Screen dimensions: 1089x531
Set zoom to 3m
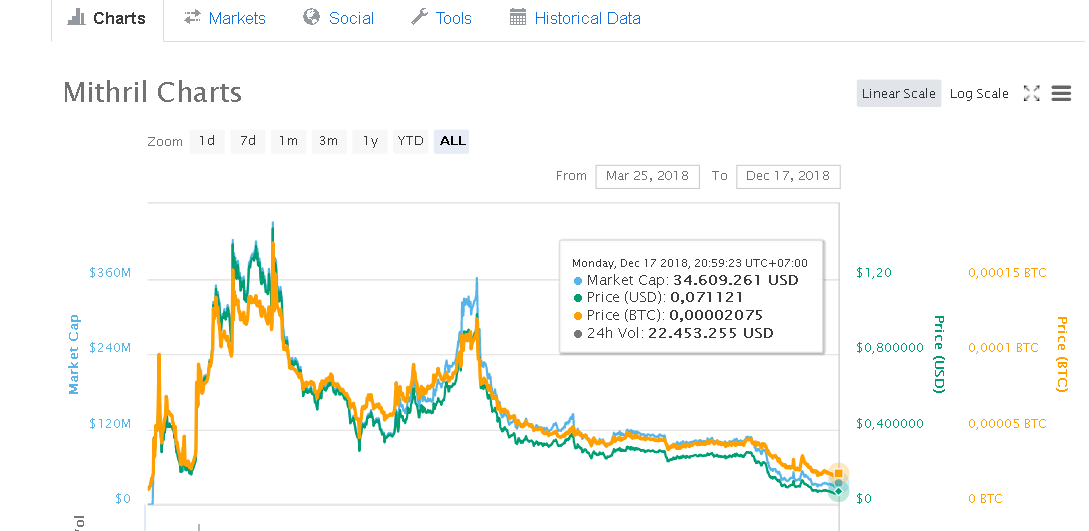(x=329, y=141)
